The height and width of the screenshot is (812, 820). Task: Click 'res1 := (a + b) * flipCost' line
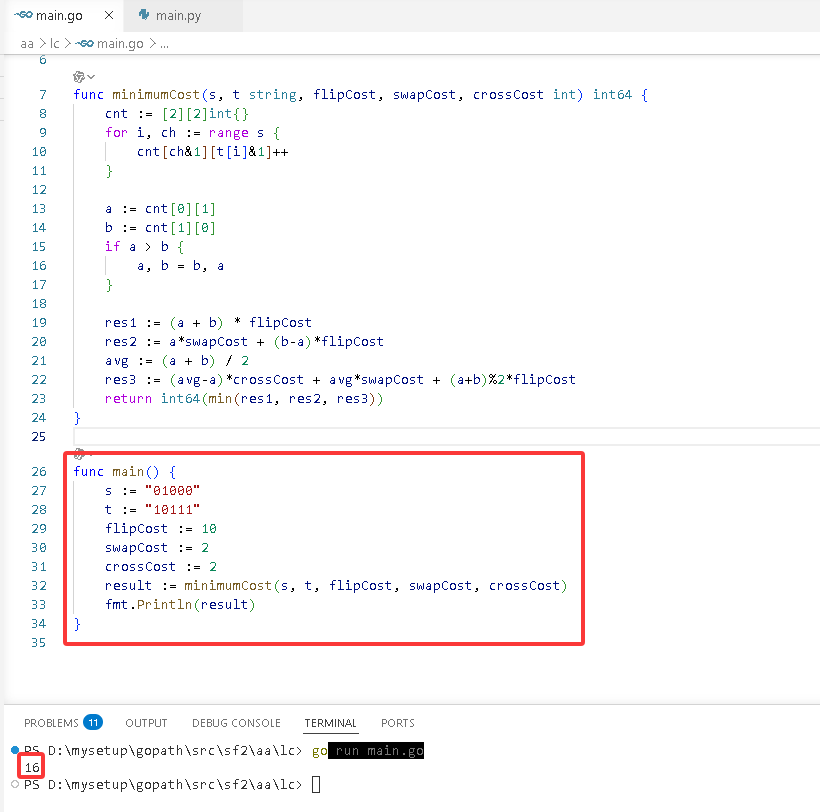point(208,323)
